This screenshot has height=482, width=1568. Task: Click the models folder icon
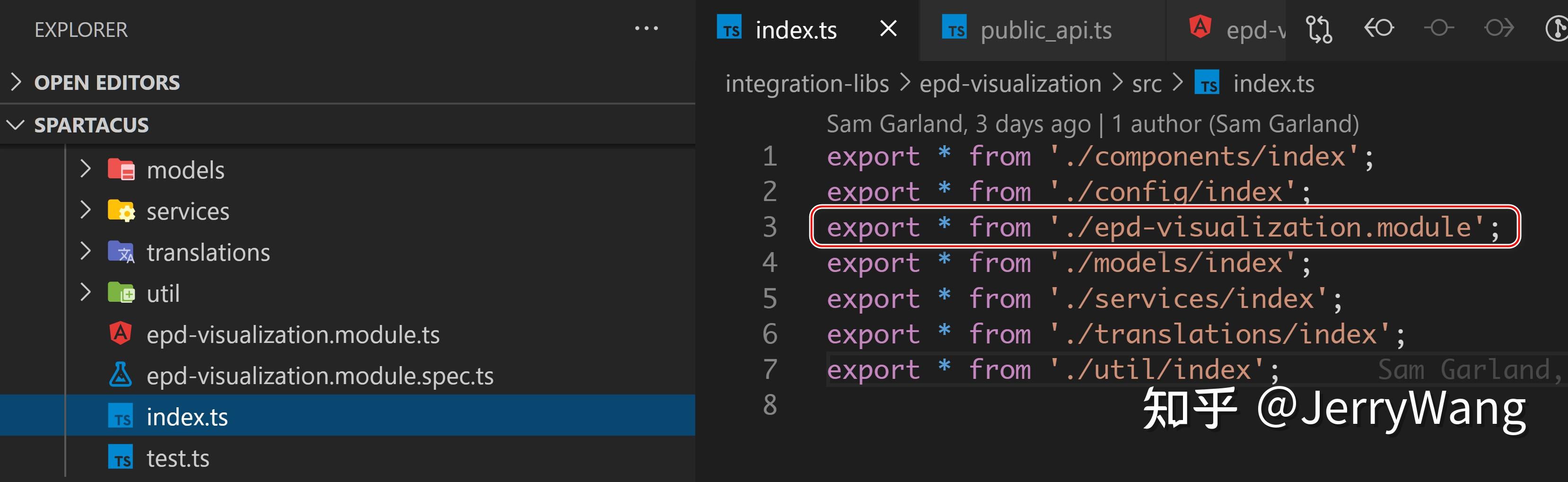click(x=121, y=169)
